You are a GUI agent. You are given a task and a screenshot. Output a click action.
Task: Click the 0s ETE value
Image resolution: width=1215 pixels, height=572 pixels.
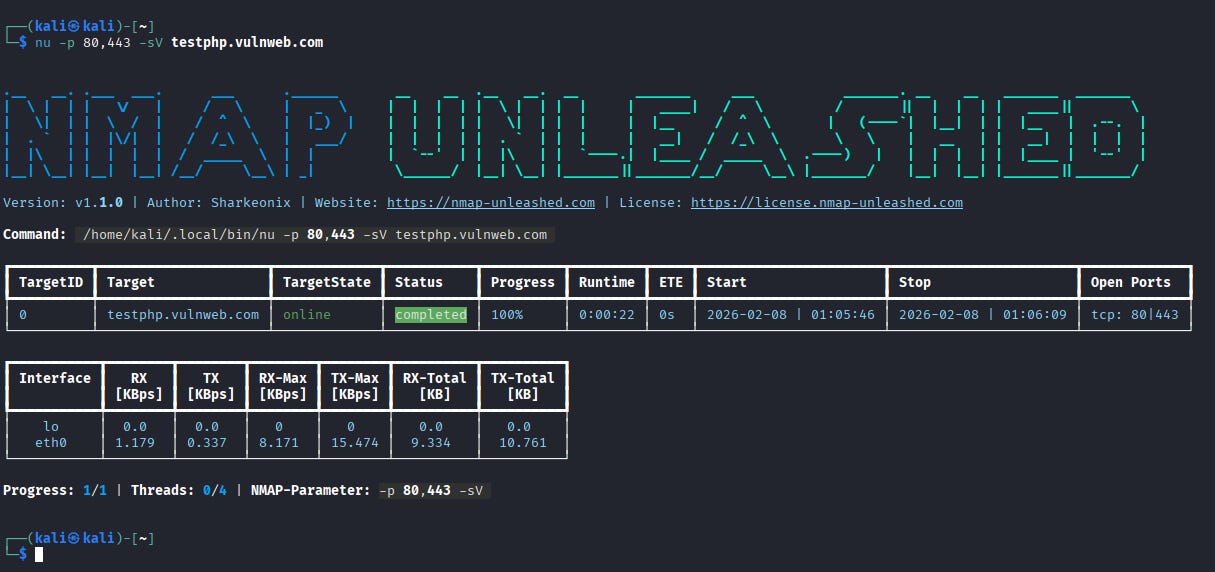(666, 314)
